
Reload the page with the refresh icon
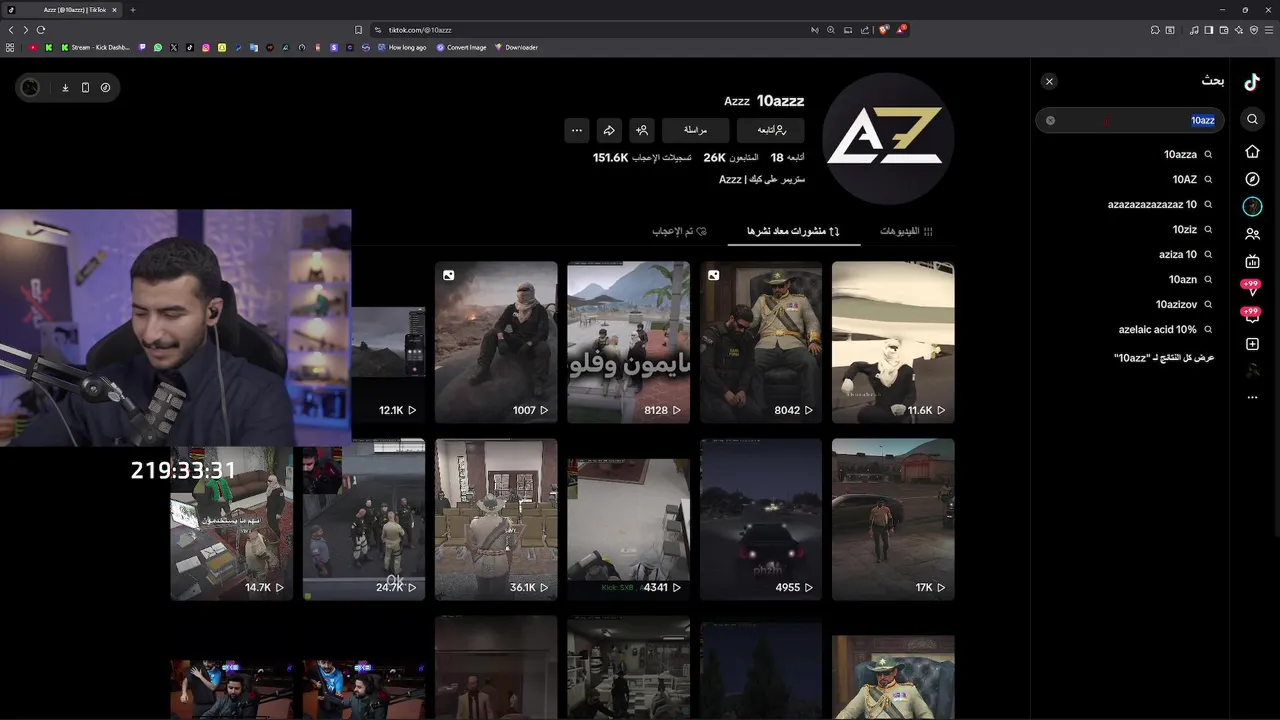tap(41, 30)
